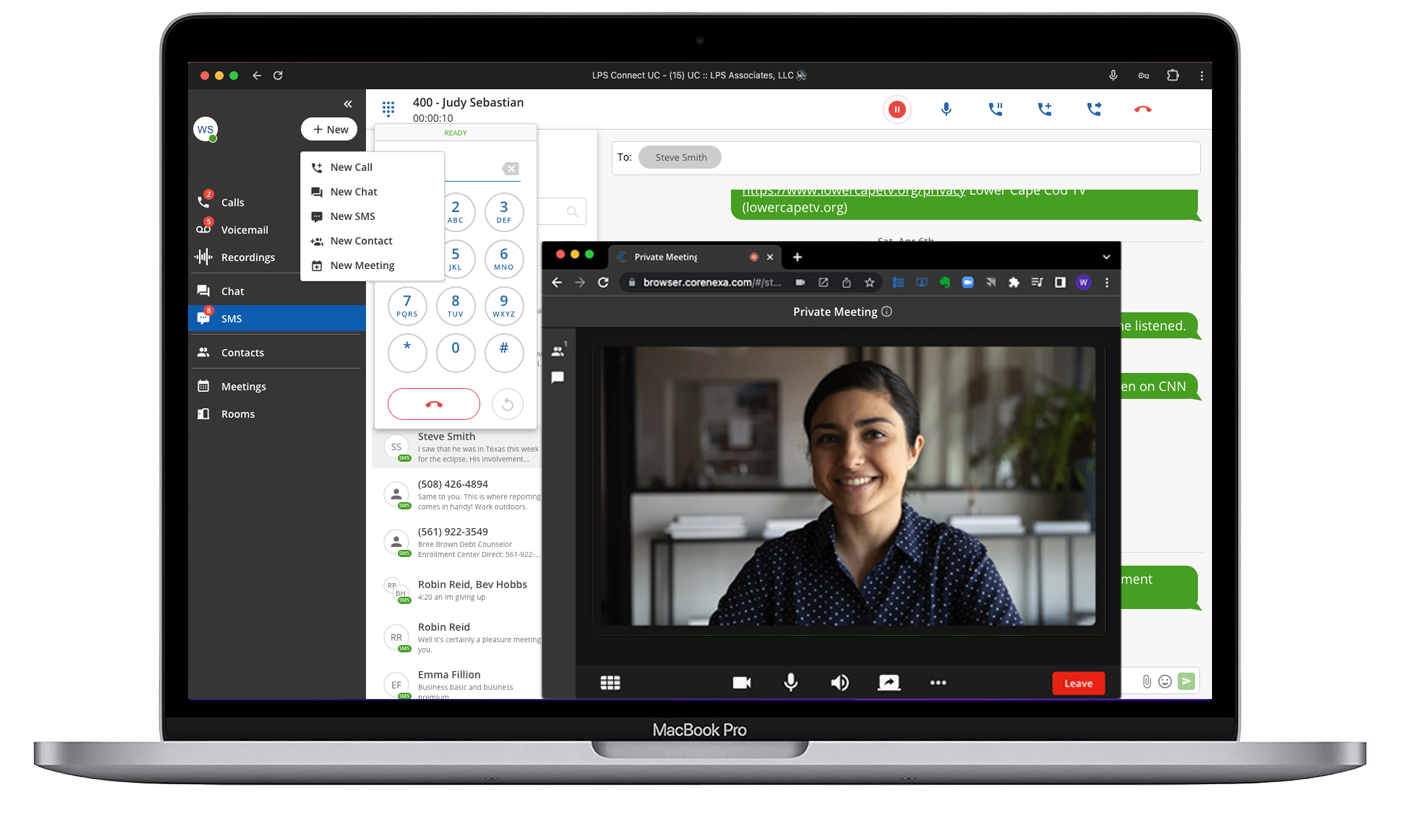Choose New Call from the menu
This screenshot has height=829, width=1406.
pos(372,167)
